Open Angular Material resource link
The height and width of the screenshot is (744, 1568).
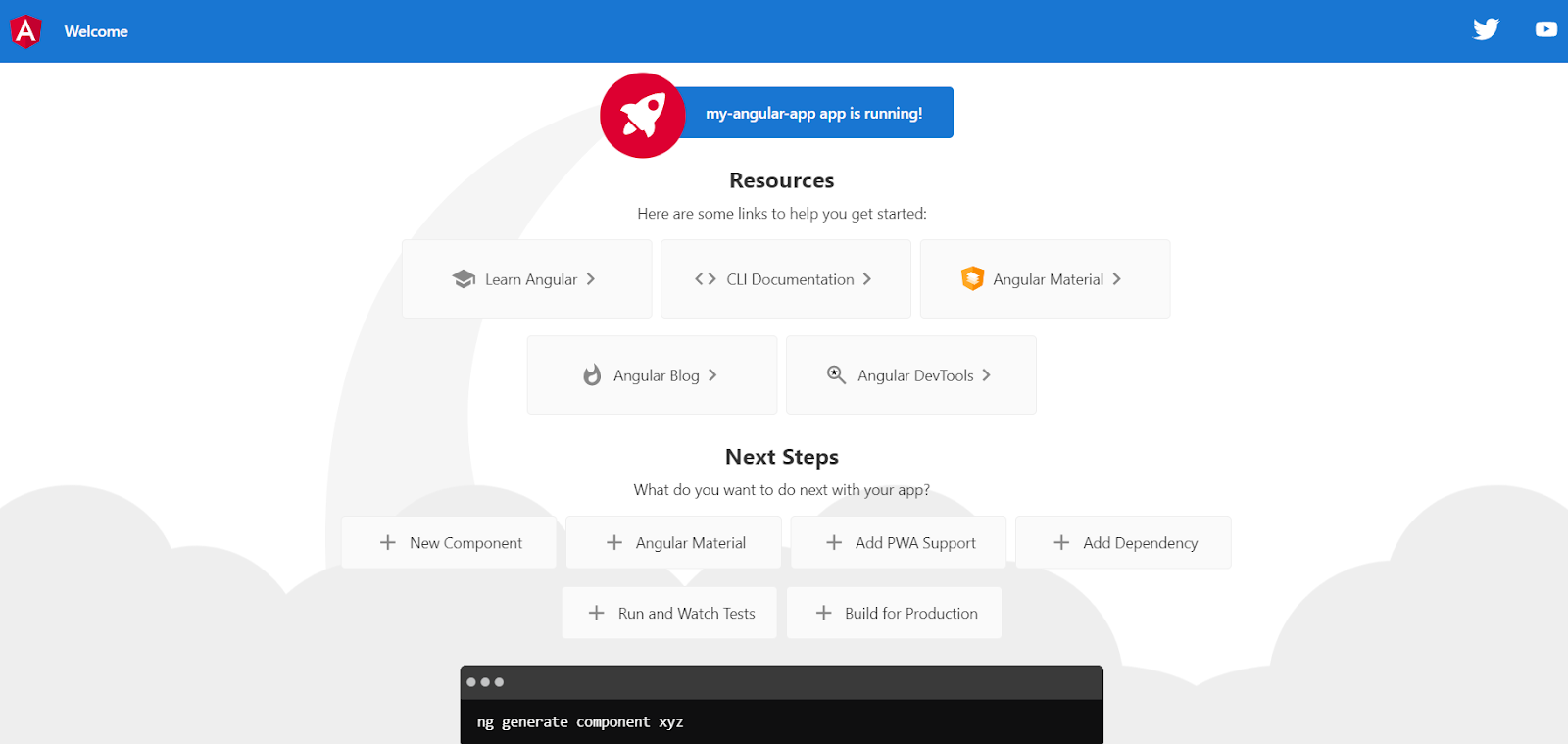point(1046,279)
